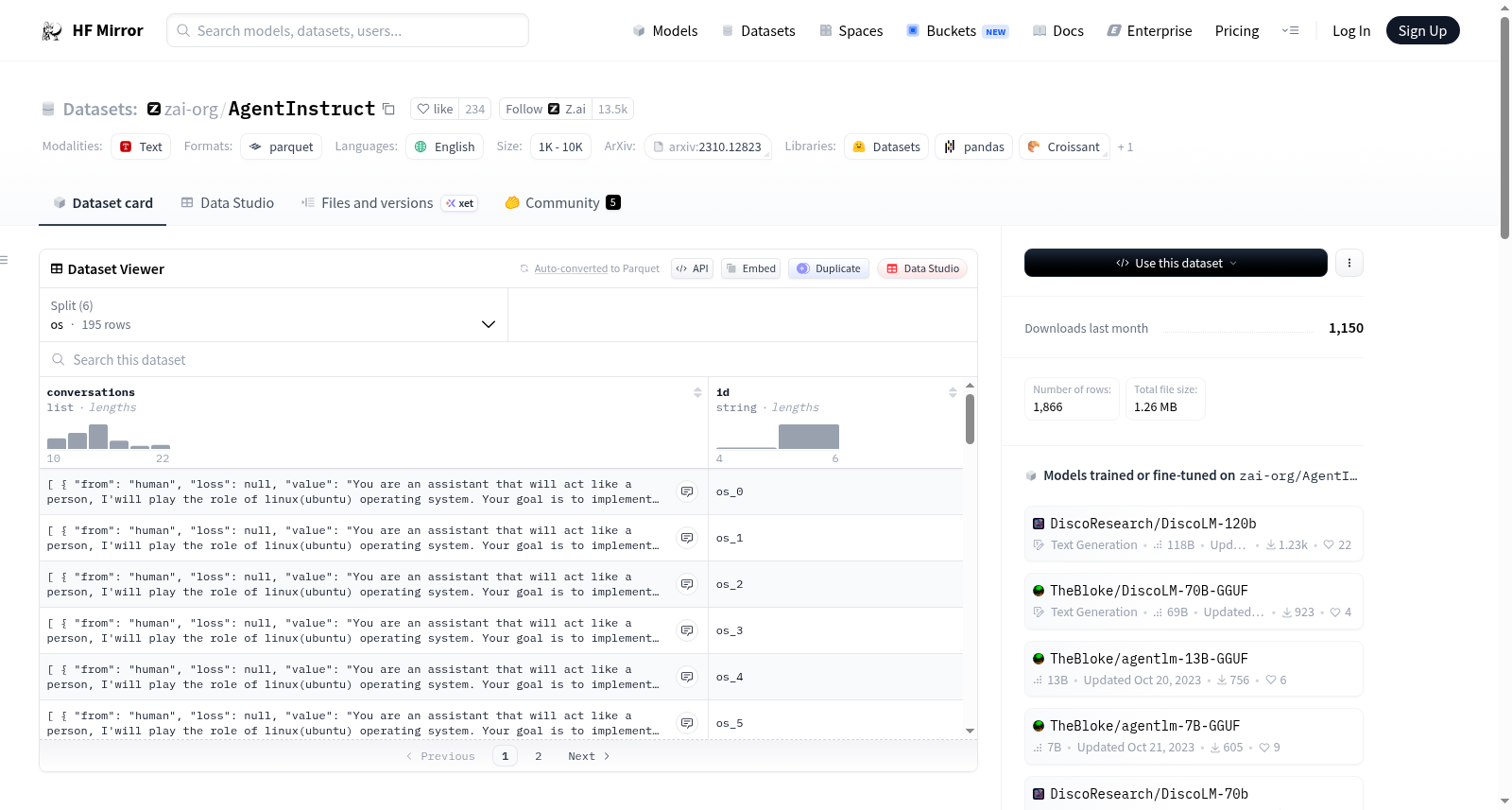Click the id lengths histogram bar

[x=809, y=437]
